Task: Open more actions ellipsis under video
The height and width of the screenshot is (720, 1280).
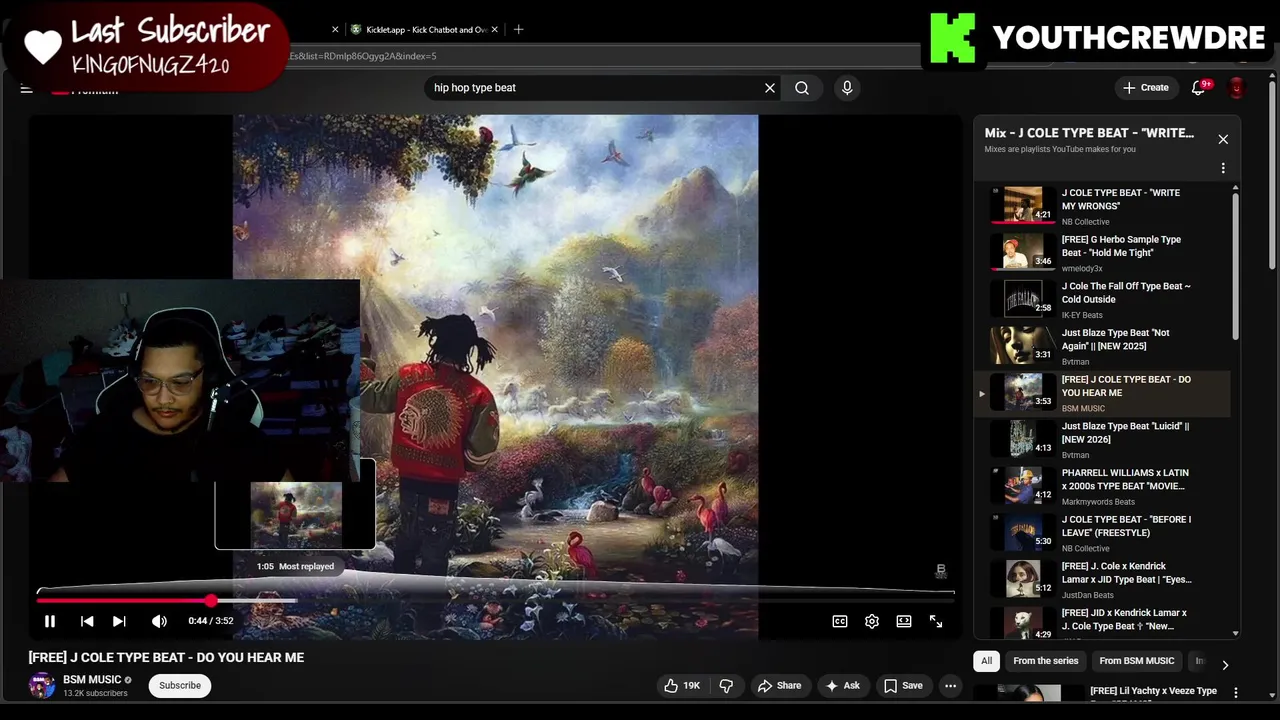Action: tap(951, 685)
